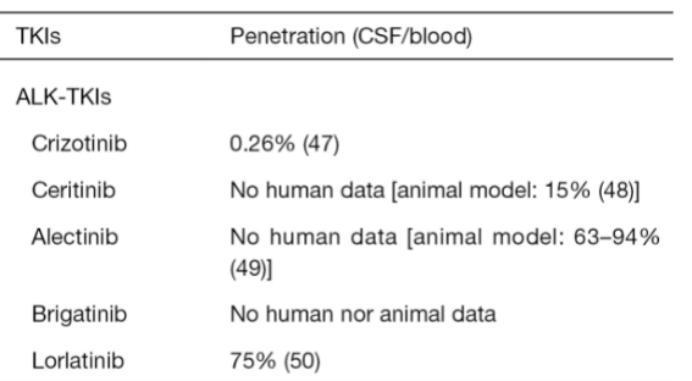
Task: Click the '63–94%' animal model value
Action: click(616, 238)
